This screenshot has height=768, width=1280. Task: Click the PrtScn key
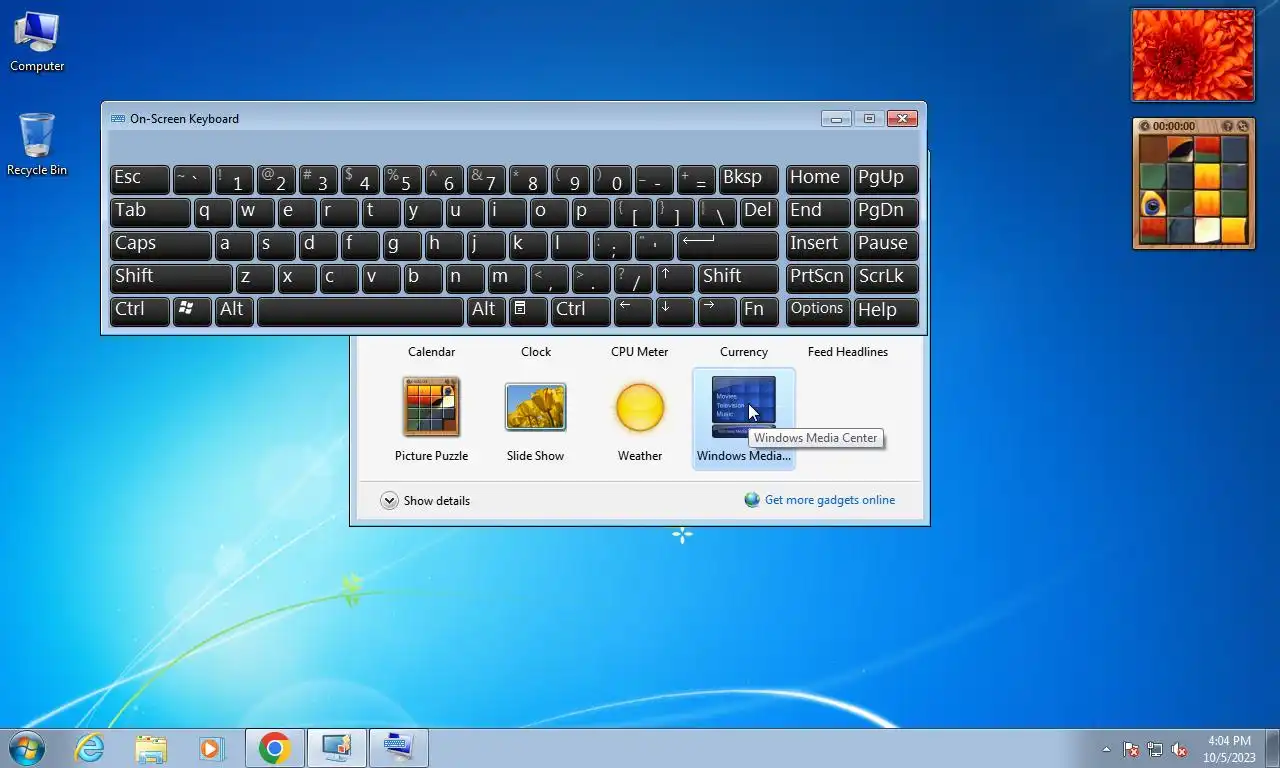click(818, 278)
